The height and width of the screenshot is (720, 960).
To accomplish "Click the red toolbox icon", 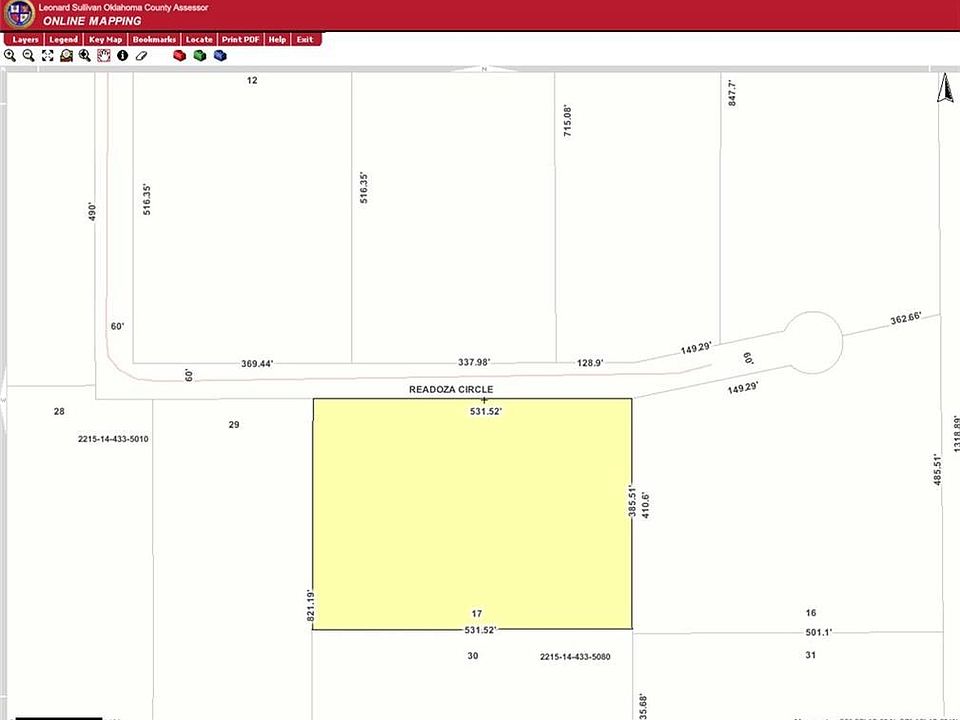I will click(180, 56).
